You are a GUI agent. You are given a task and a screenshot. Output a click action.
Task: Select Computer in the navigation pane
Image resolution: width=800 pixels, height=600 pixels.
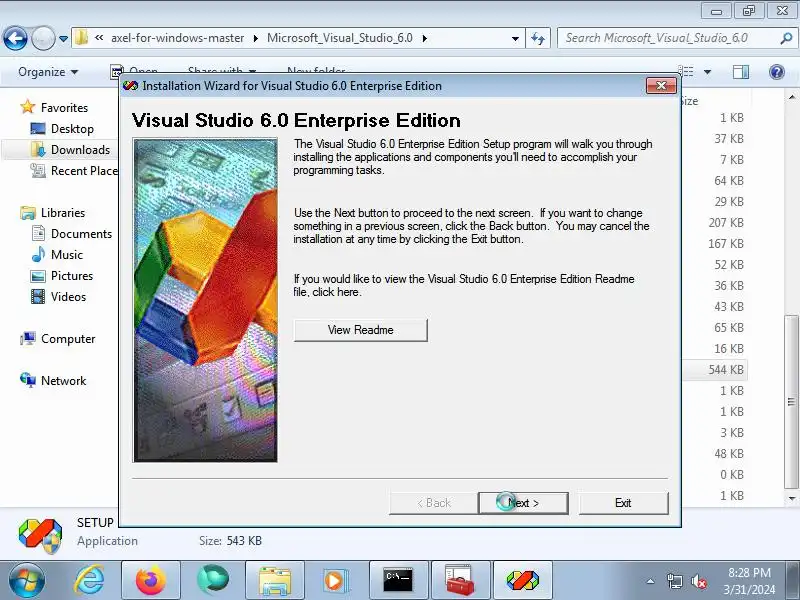[68, 339]
